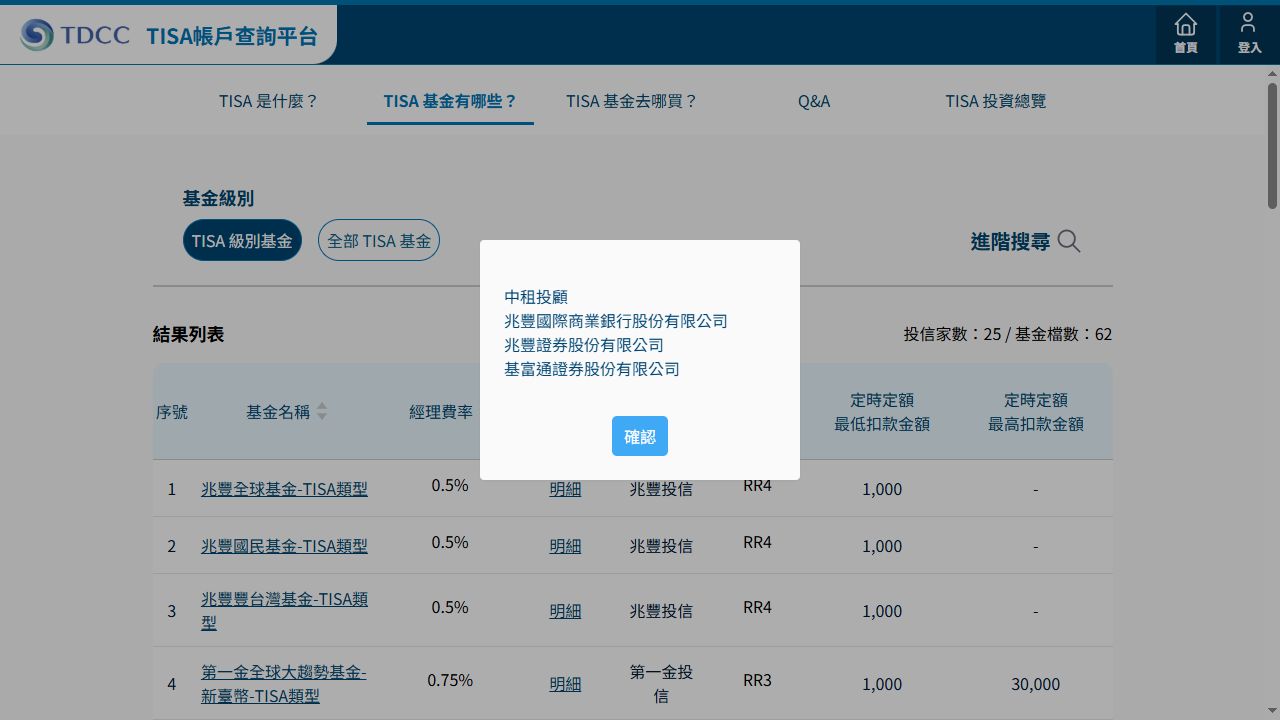Click TISA帳戶查詢平台 site title

pyautogui.click(x=232, y=36)
